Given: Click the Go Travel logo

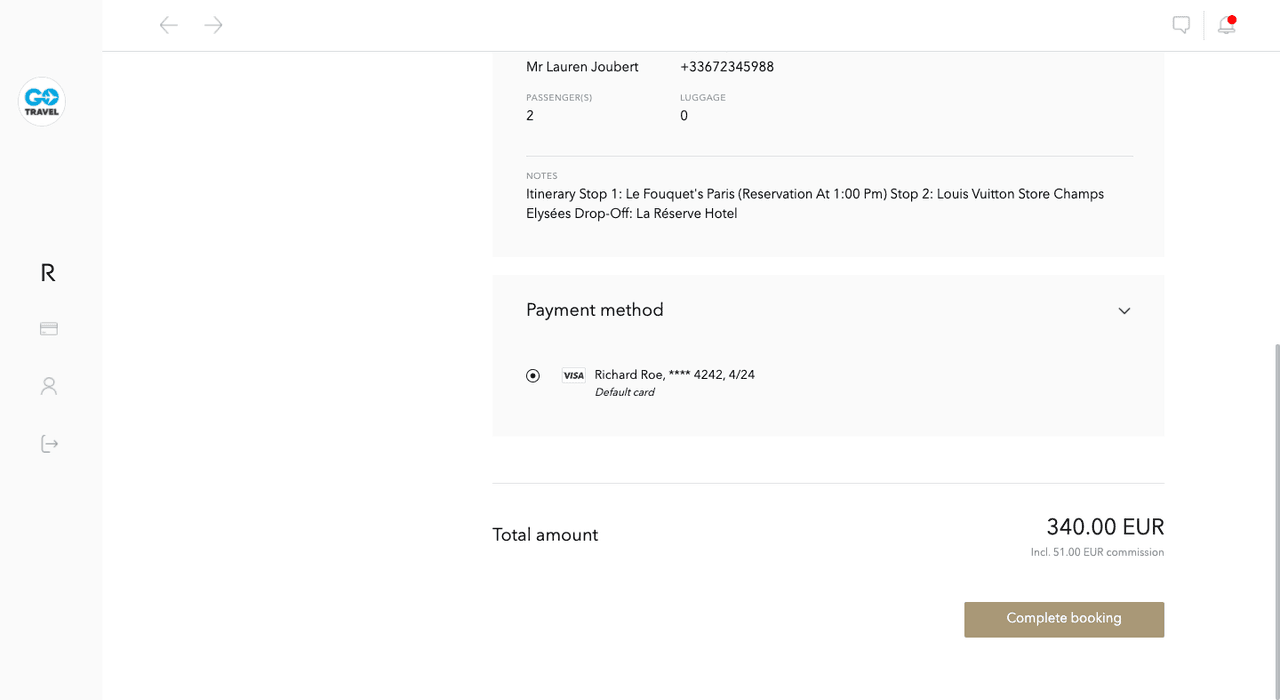Looking at the screenshot, I should point(42,101).
